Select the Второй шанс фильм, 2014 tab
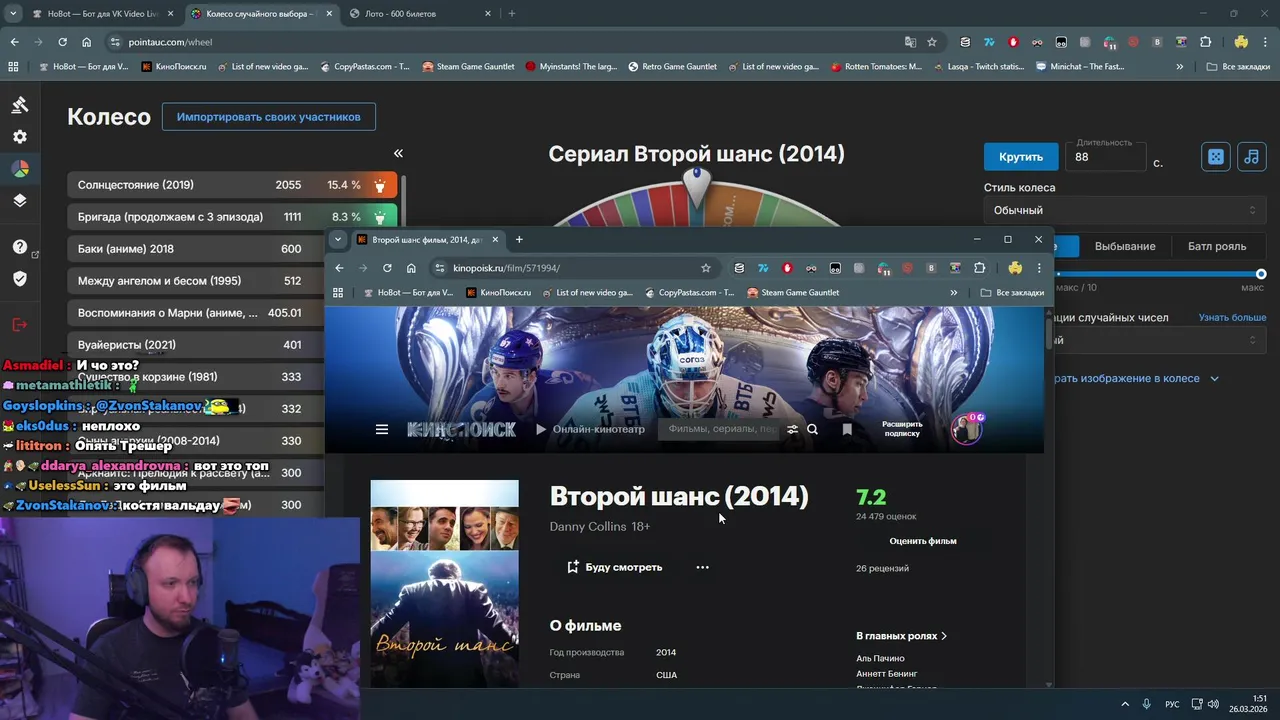1280x720 pixels. click(x=430, y=240)
